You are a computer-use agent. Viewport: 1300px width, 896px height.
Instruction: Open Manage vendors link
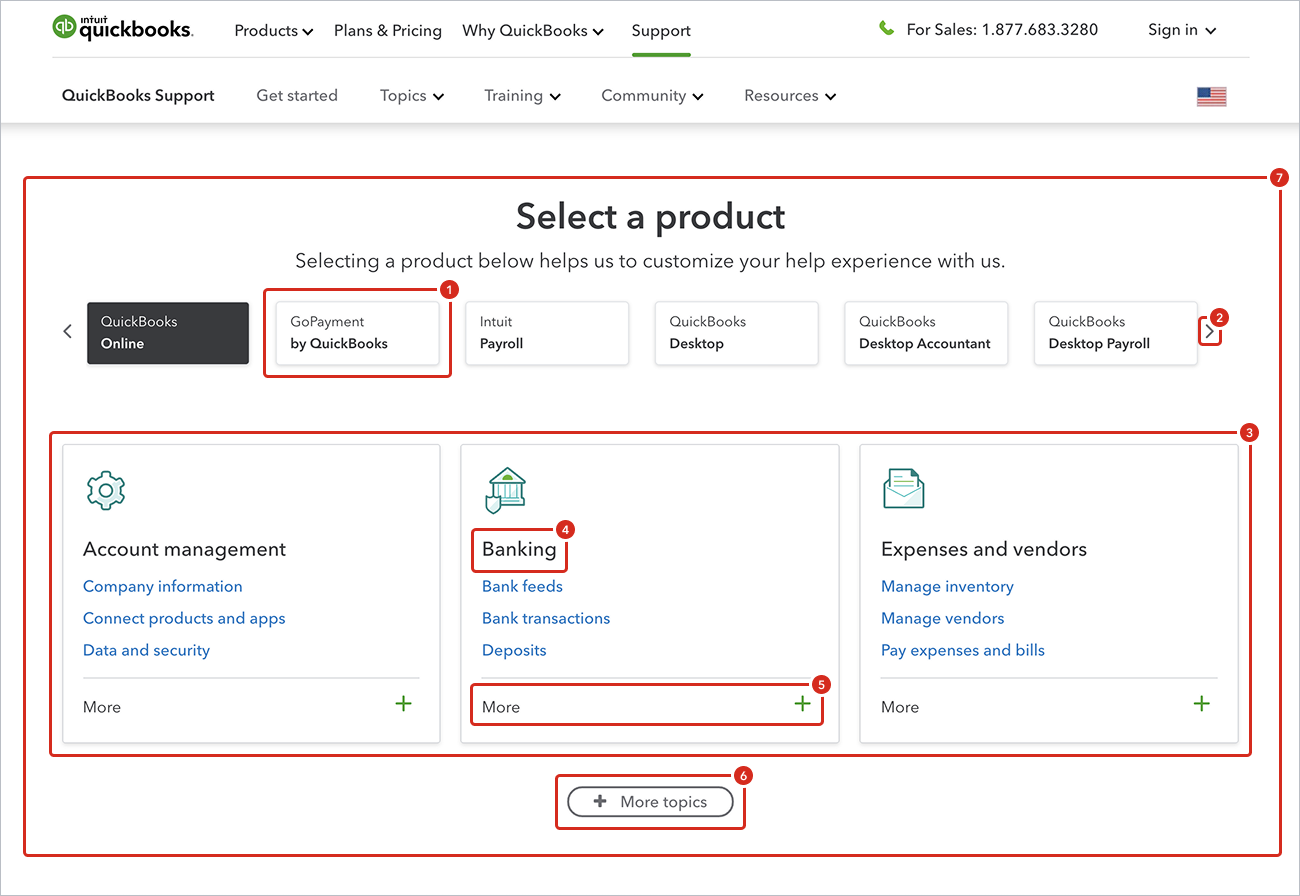pyautogui.click(x=943, y=619)
